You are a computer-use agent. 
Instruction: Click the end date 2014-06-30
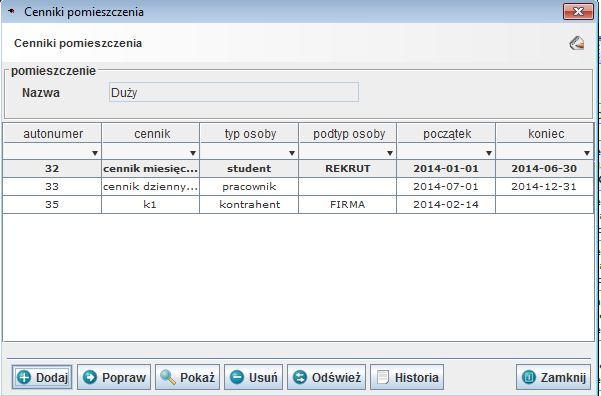click(x=545, y=168)
